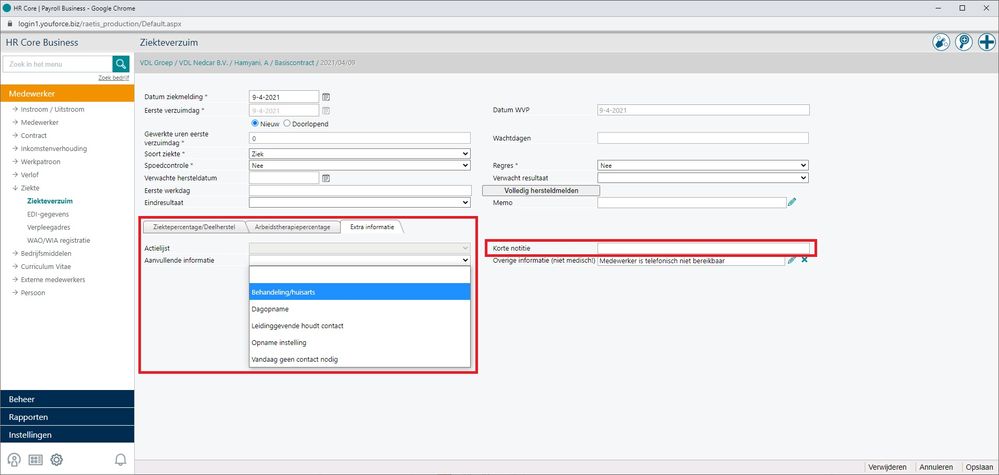Viewport: 999px width, 475px height.
Task: Select the Nieuw radio button
Action: [255, 124]
